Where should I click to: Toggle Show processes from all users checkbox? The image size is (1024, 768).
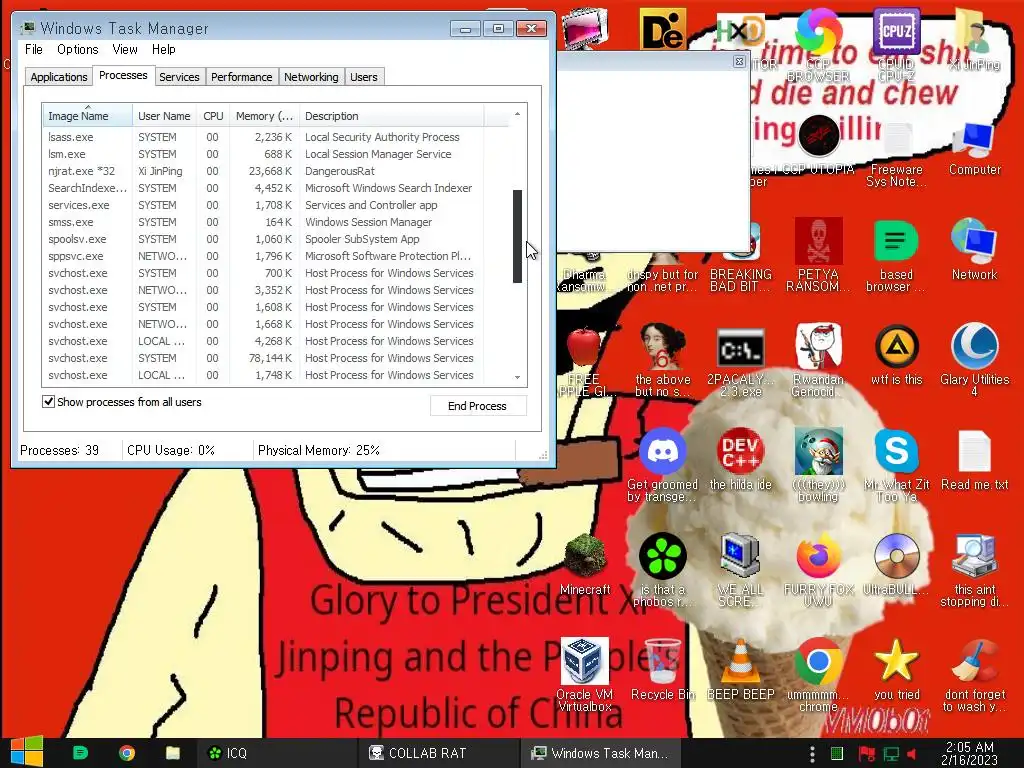(48, 402)
